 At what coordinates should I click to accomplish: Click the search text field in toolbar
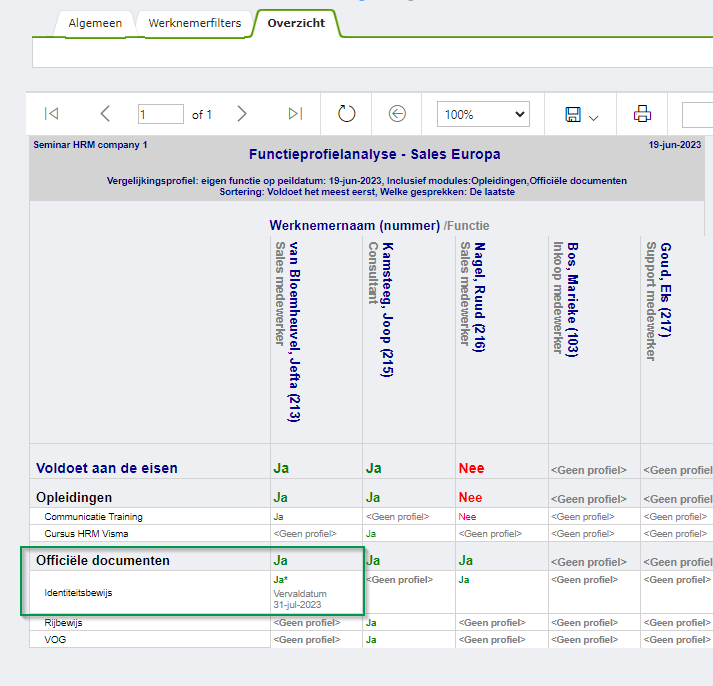click(697, 114)
